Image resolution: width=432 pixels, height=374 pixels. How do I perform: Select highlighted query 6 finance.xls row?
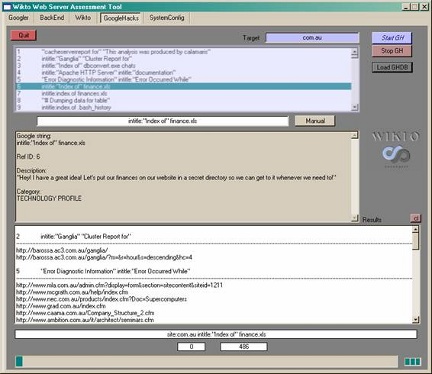pos(183,87)
